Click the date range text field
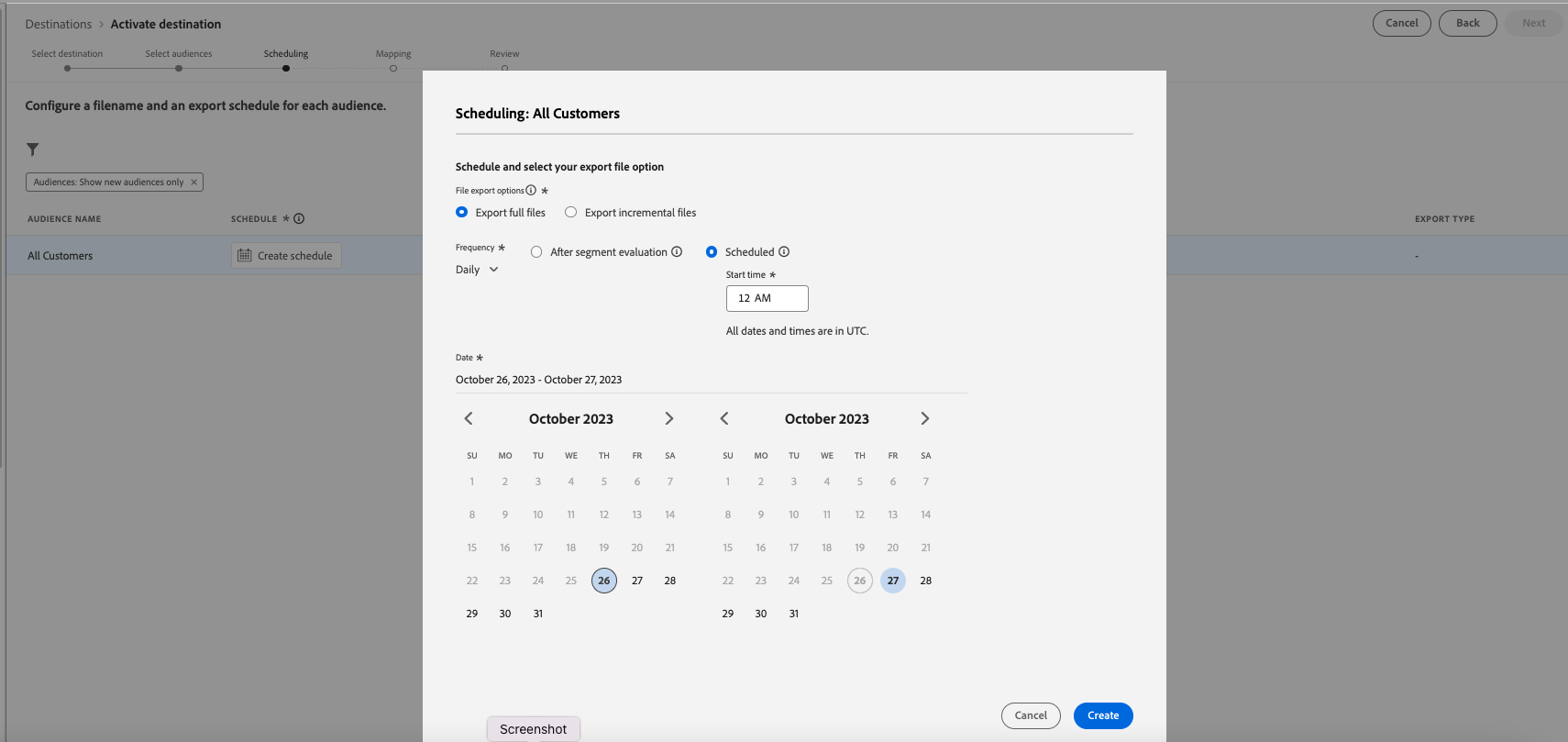 [x=711, y=380]
